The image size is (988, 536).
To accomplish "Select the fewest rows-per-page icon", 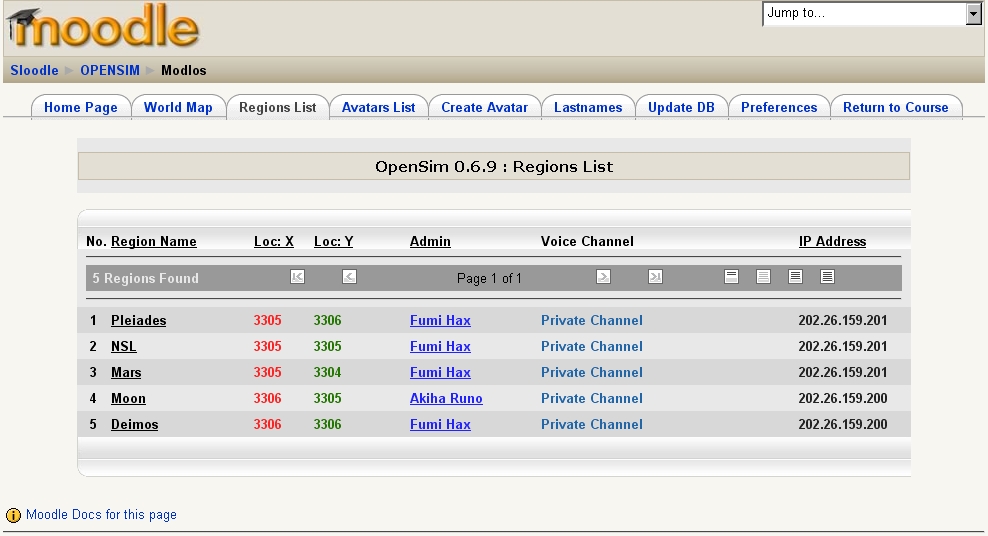I will (x=731, y=277).
